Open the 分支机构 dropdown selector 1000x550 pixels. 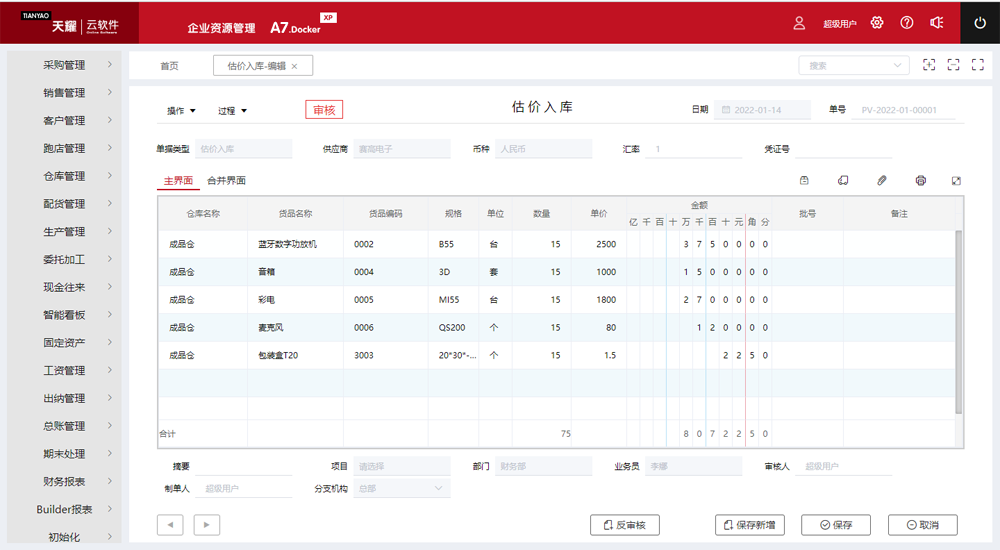click(x=402, y=488)
